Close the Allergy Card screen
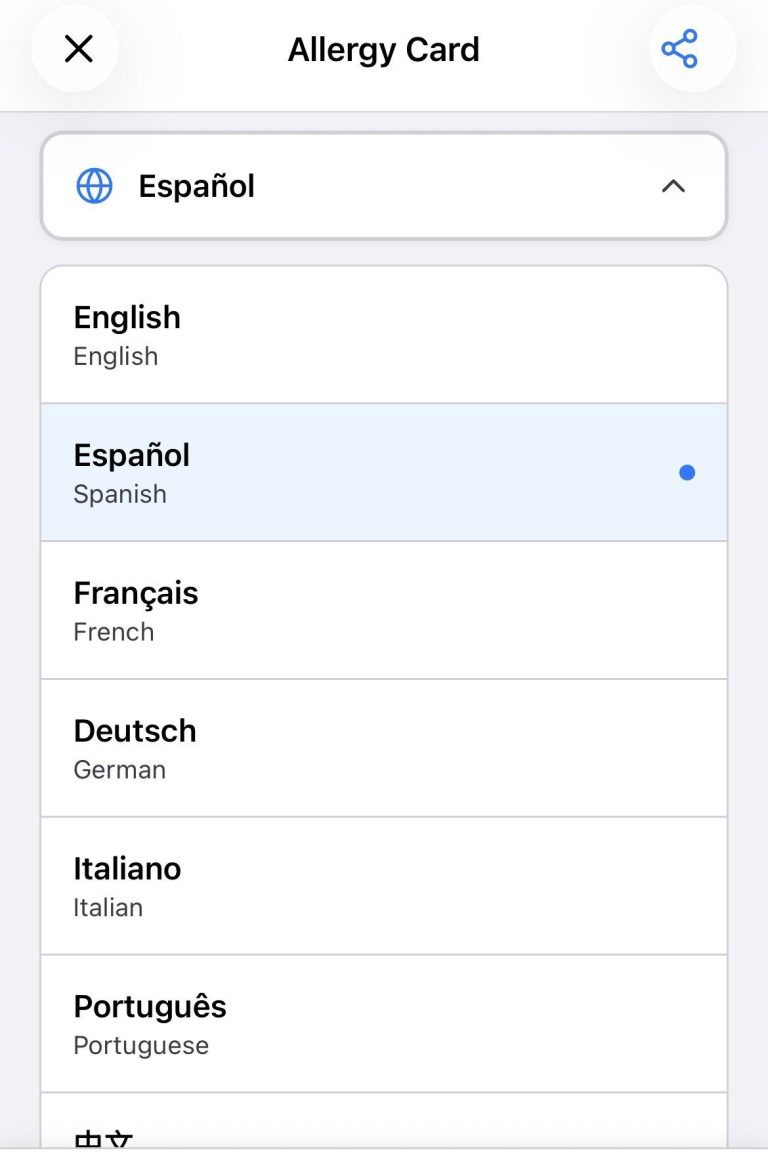This screenshot has height=1163, width=768. click(78, 49)
